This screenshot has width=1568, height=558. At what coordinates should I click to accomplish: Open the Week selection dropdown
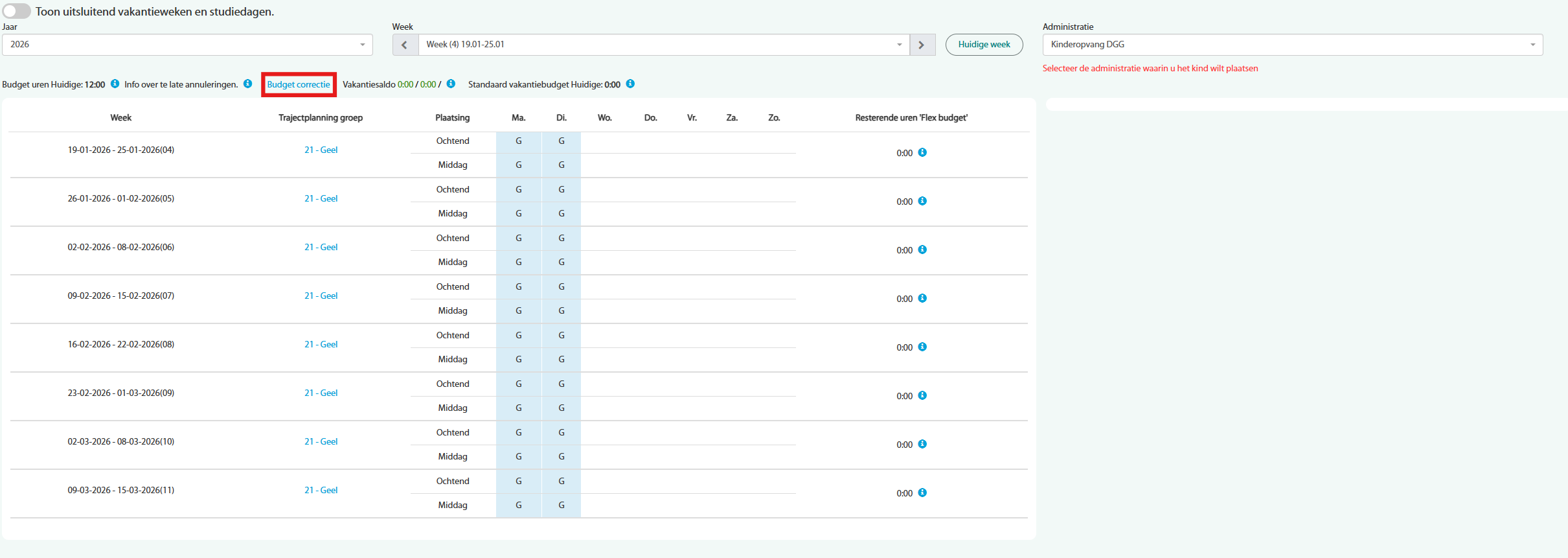coord(663,45)
